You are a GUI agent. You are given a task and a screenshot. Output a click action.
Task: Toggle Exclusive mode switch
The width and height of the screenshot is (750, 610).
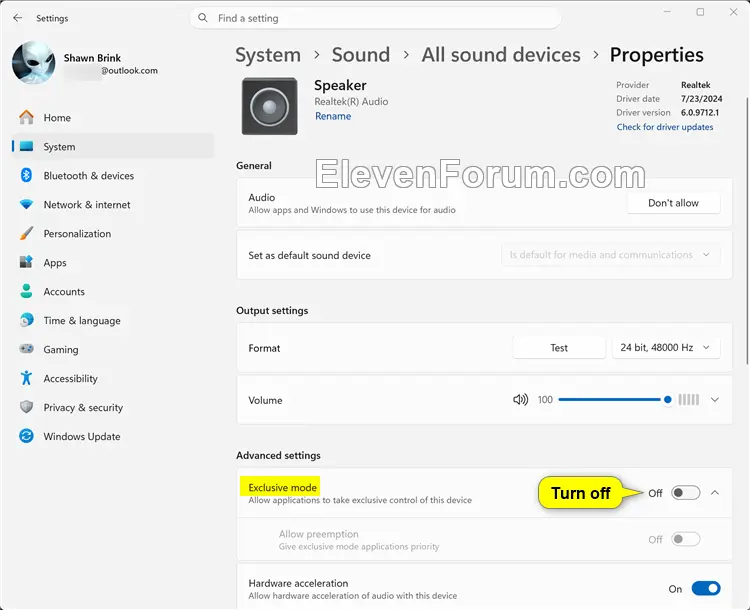pos(685,493)
